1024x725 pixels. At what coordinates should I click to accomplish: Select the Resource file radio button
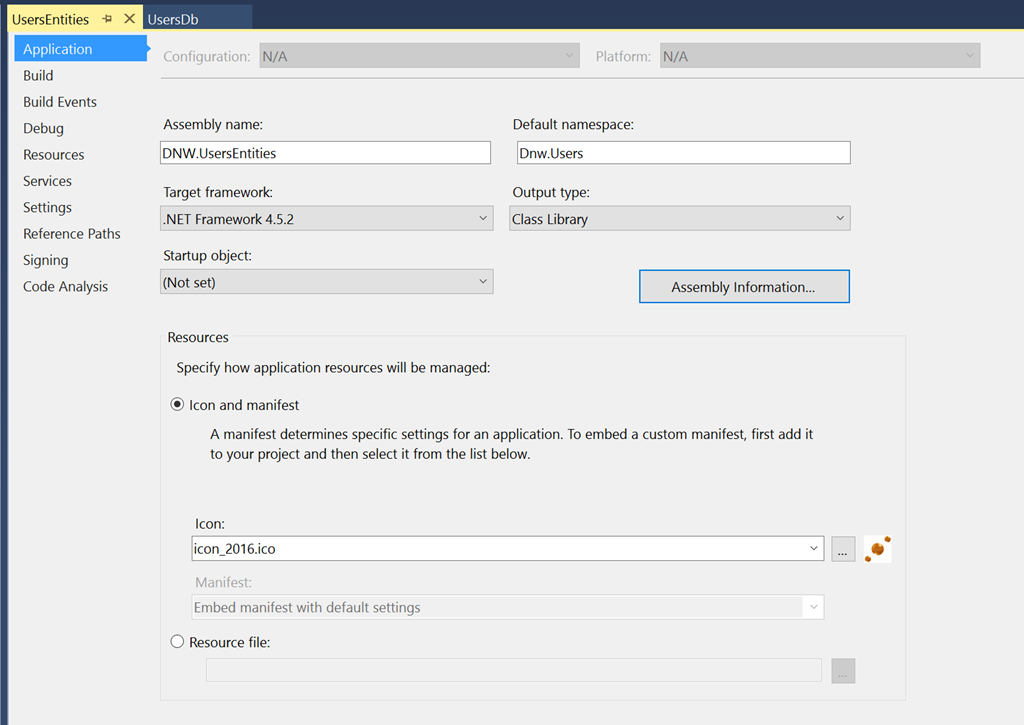(x=178, y=642)
